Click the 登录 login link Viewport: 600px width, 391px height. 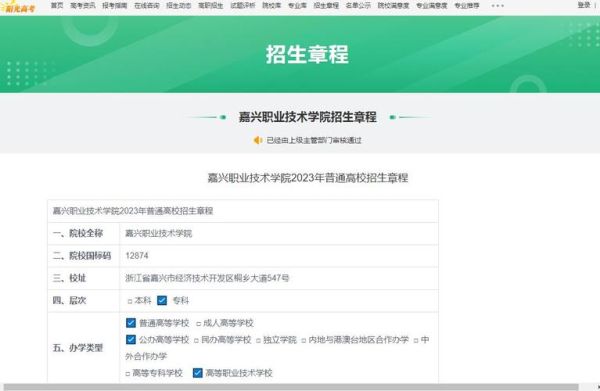(x=584, y=5)
